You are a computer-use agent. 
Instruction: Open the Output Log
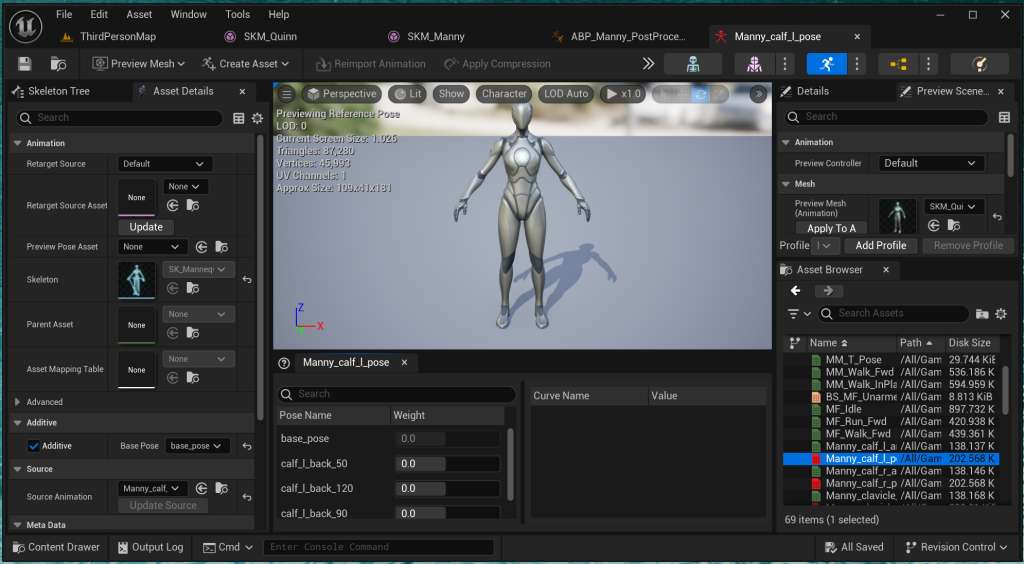click(x=150, y=547)
